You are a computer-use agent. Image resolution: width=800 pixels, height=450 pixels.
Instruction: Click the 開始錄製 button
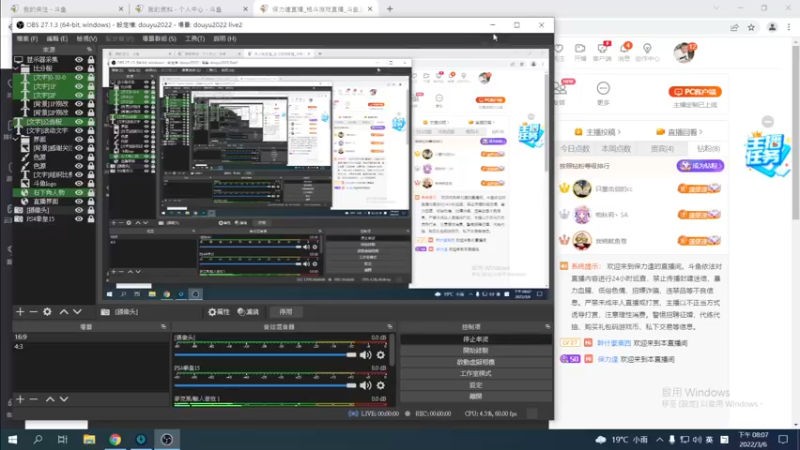[476, 351]
